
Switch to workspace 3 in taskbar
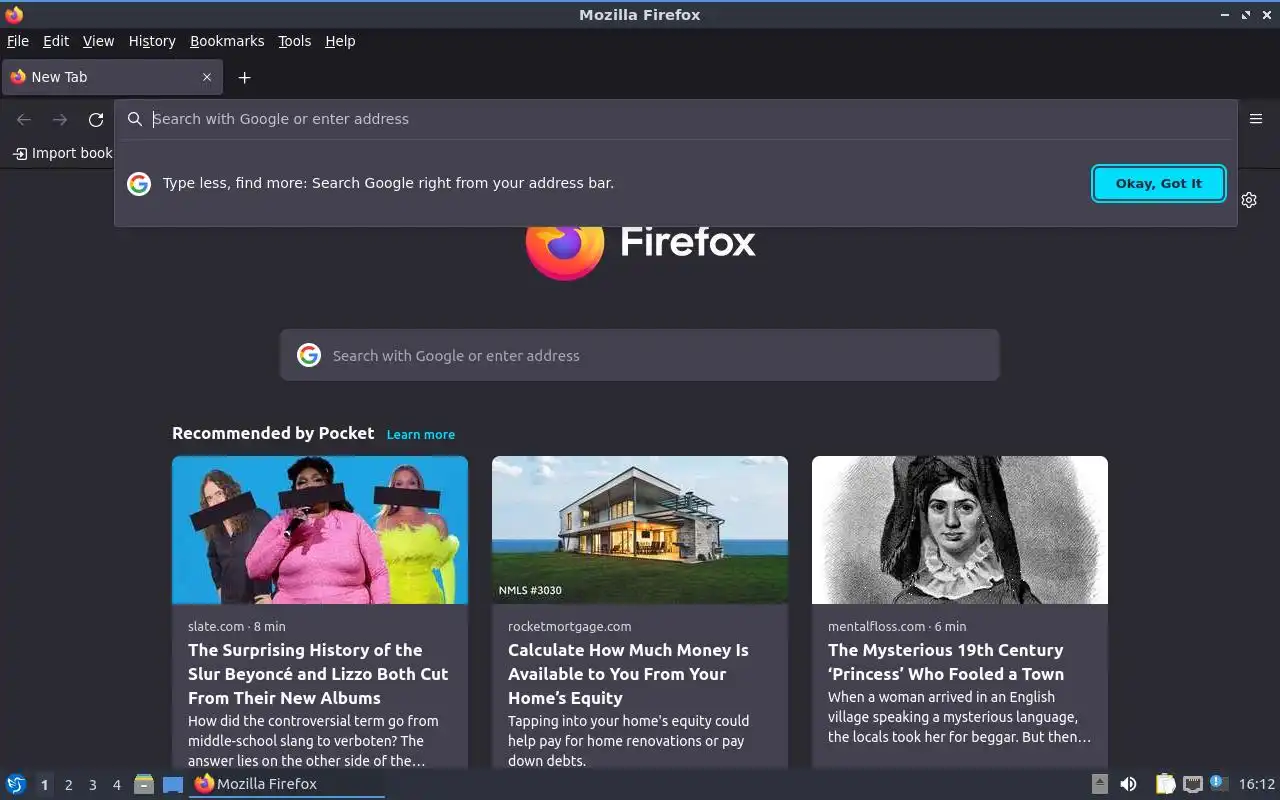coord(92,785)
